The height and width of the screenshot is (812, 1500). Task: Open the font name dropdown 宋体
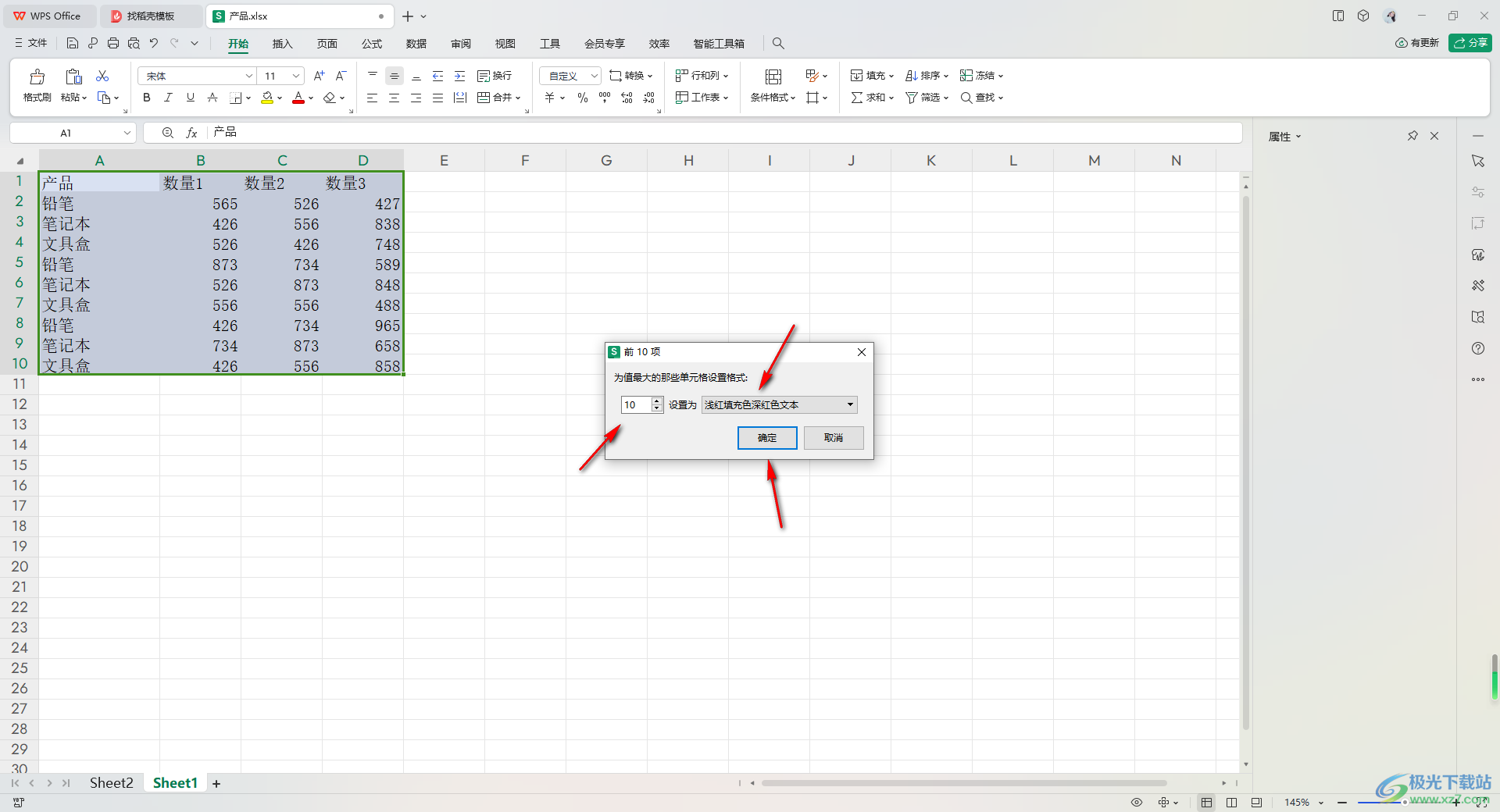pyautogui.click(x=249, y=76)
